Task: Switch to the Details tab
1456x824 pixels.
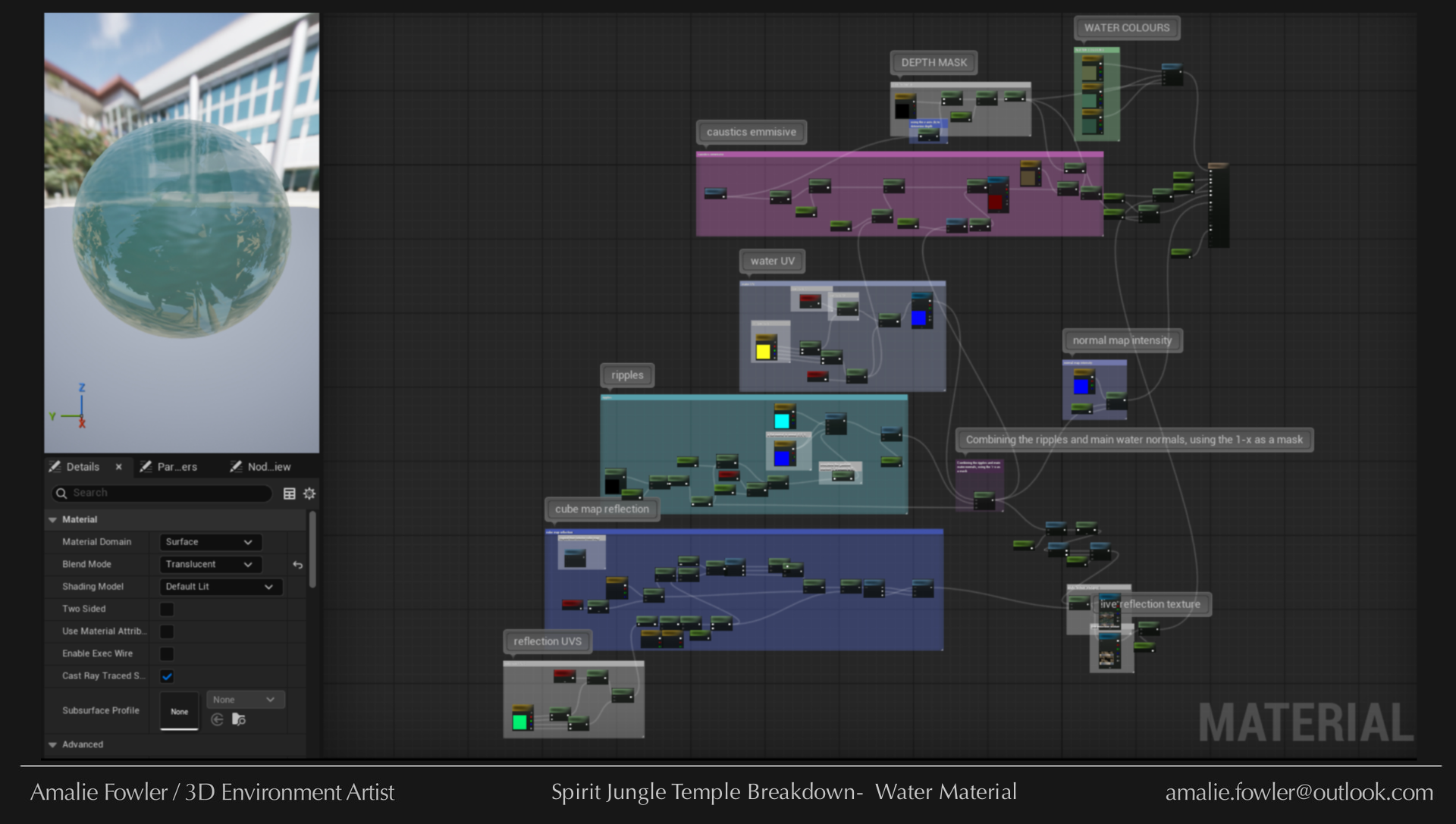Action: tap(83, 467)
